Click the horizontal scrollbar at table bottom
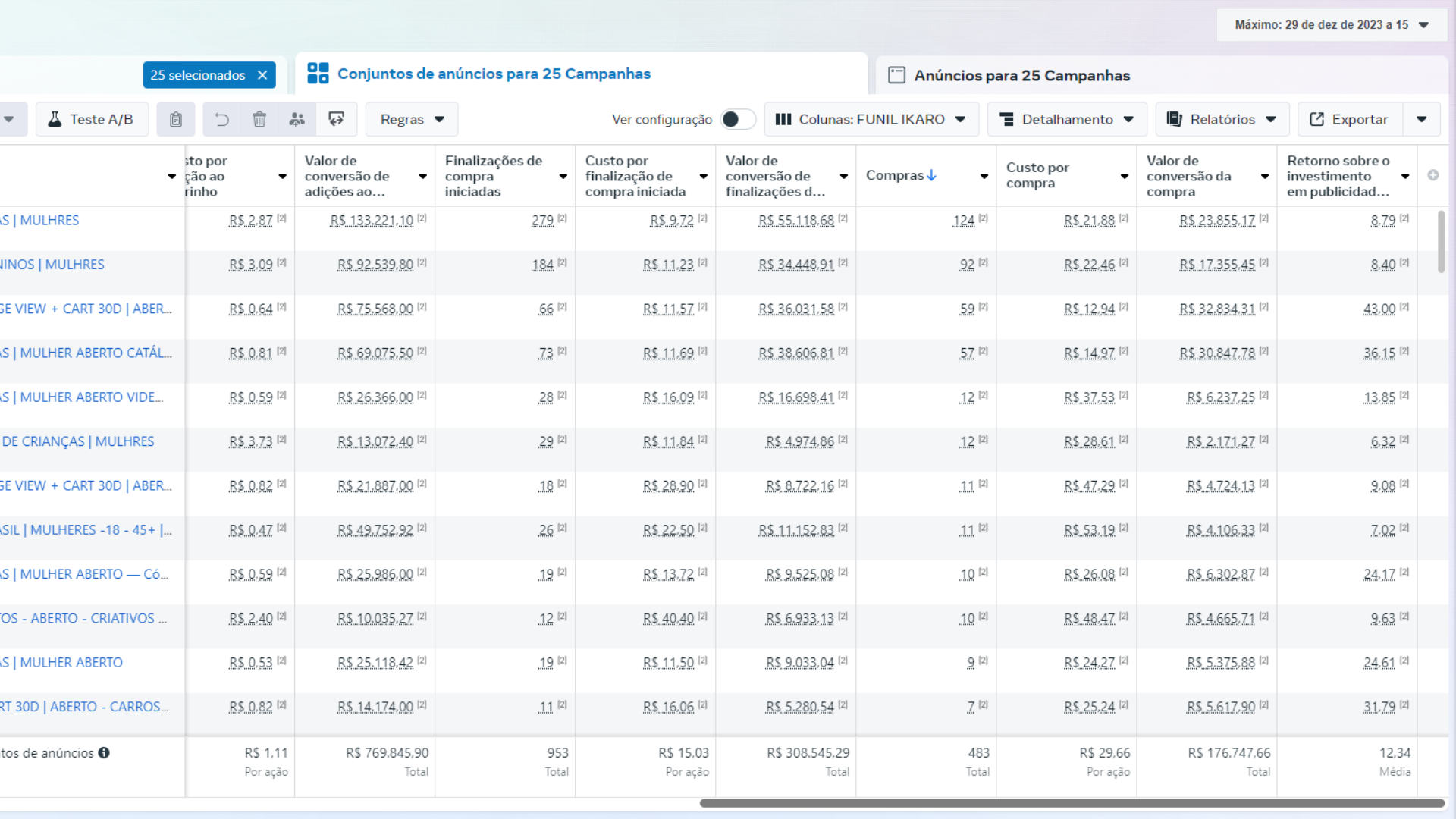Screen dimensions: 1456x819 pos(1072,803)
